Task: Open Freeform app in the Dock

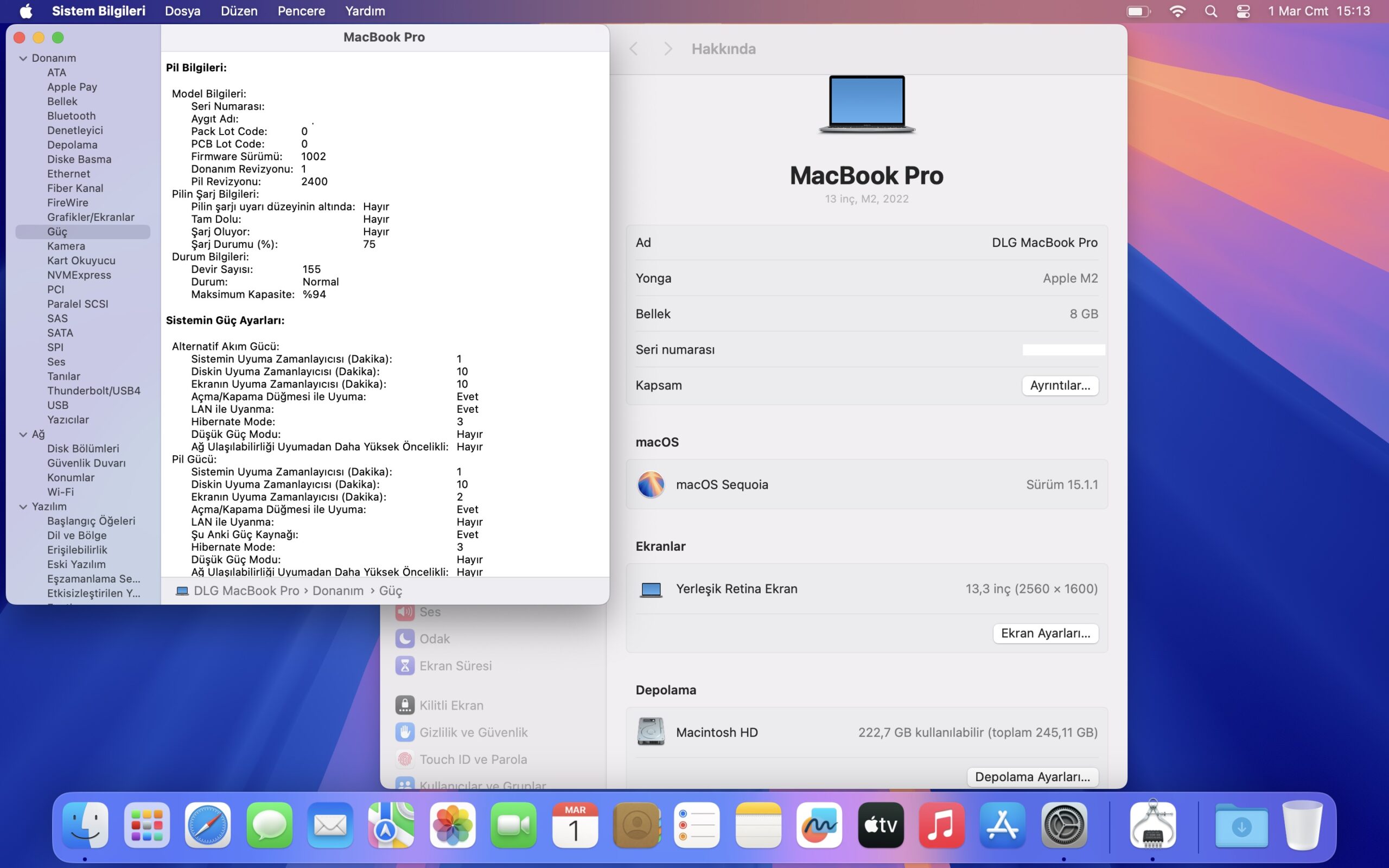Action: coord(819,826)
